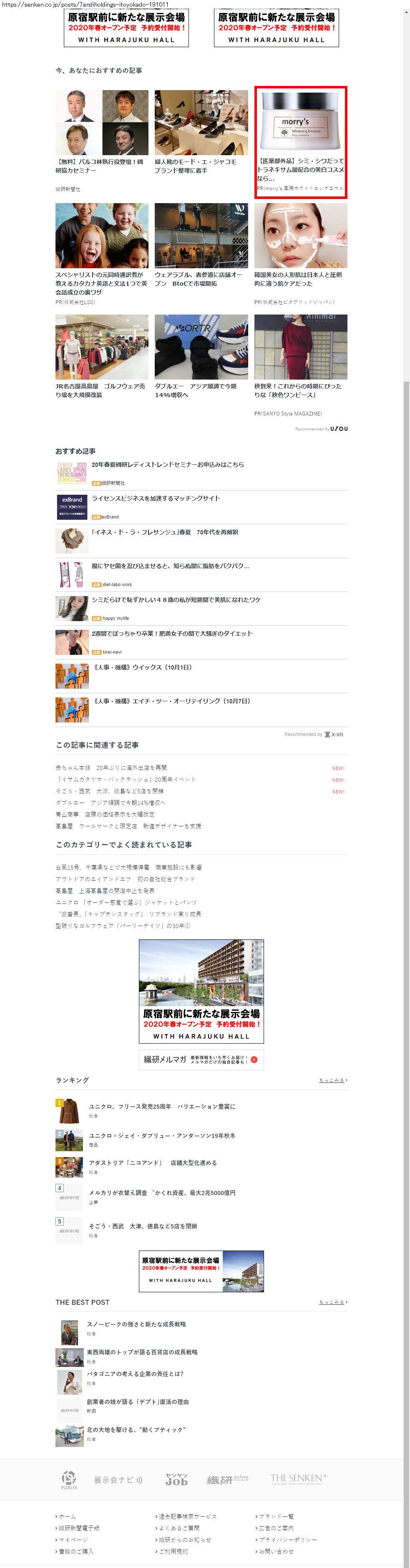This screenshot has width=410, height=1568.
Task: Click the Uzou recommendation logo
Action: pos(339,428)
